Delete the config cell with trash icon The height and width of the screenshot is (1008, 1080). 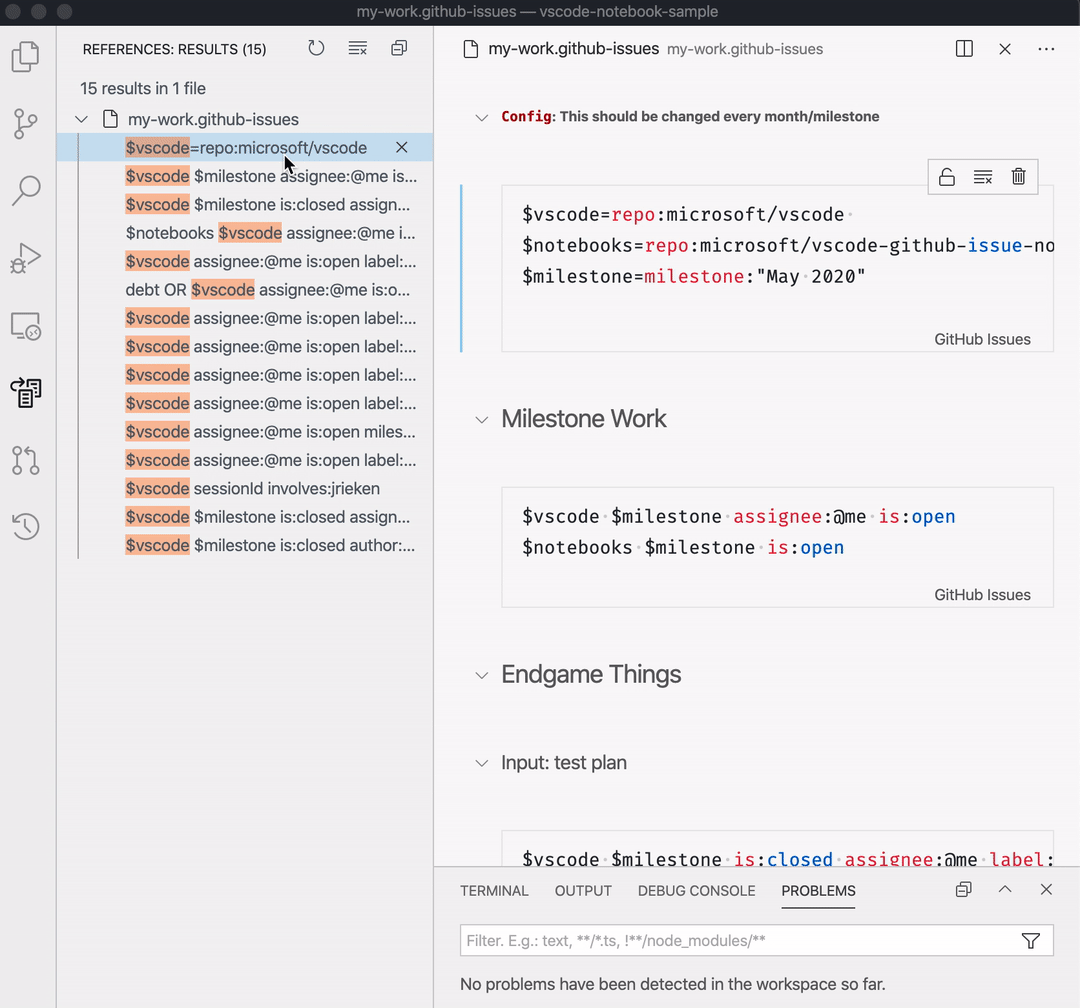point(1019,177)
